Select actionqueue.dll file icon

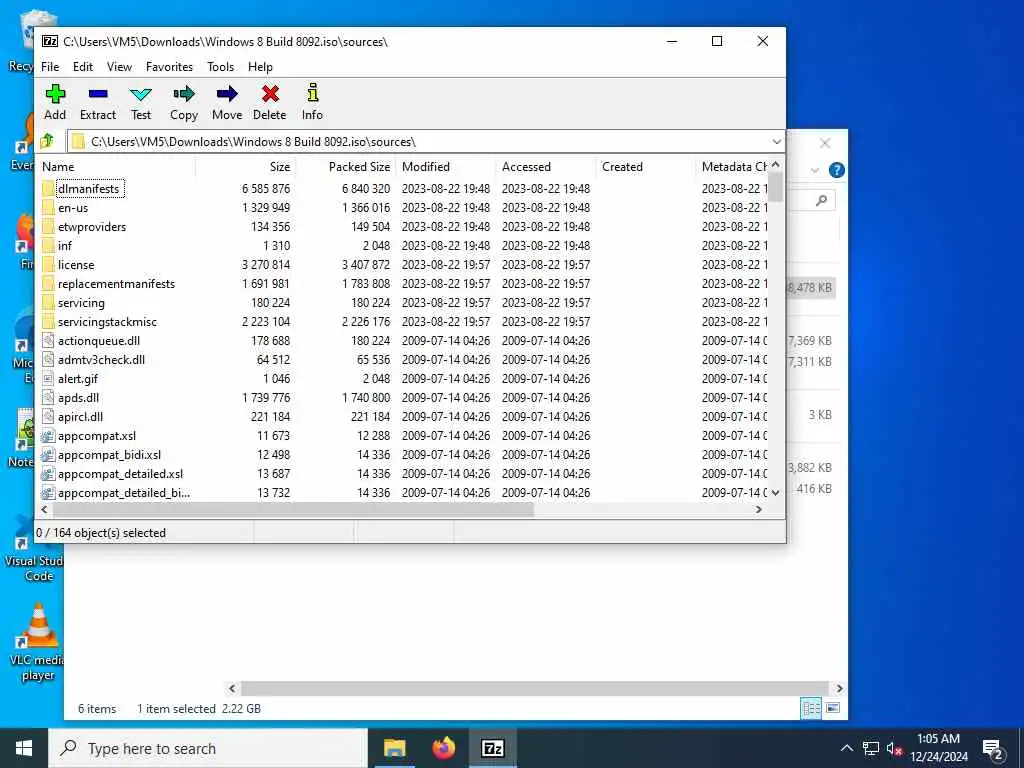pyautogui.click(x=48, y=340)
